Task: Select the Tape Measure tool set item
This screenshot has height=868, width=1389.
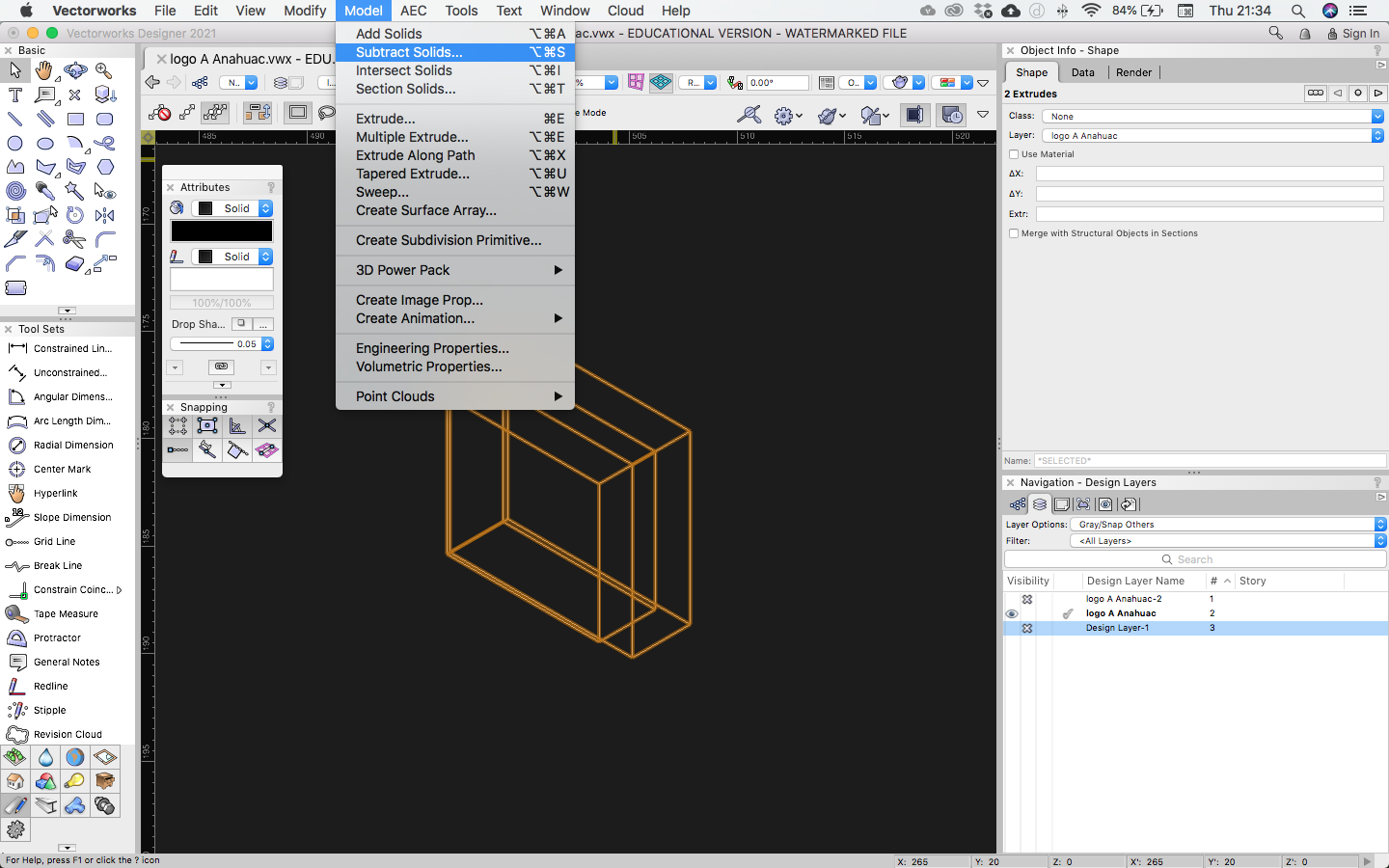Action: point(66,613)
